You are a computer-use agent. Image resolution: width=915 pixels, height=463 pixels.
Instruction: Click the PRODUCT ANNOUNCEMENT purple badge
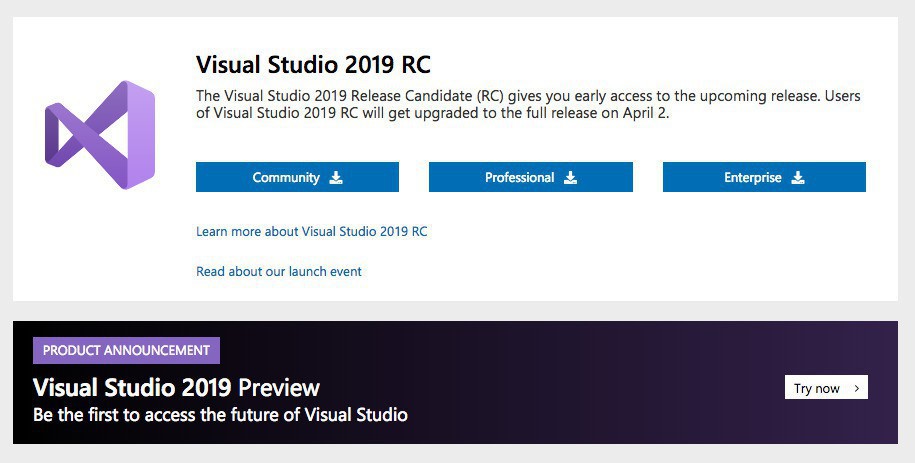[126, 351]
